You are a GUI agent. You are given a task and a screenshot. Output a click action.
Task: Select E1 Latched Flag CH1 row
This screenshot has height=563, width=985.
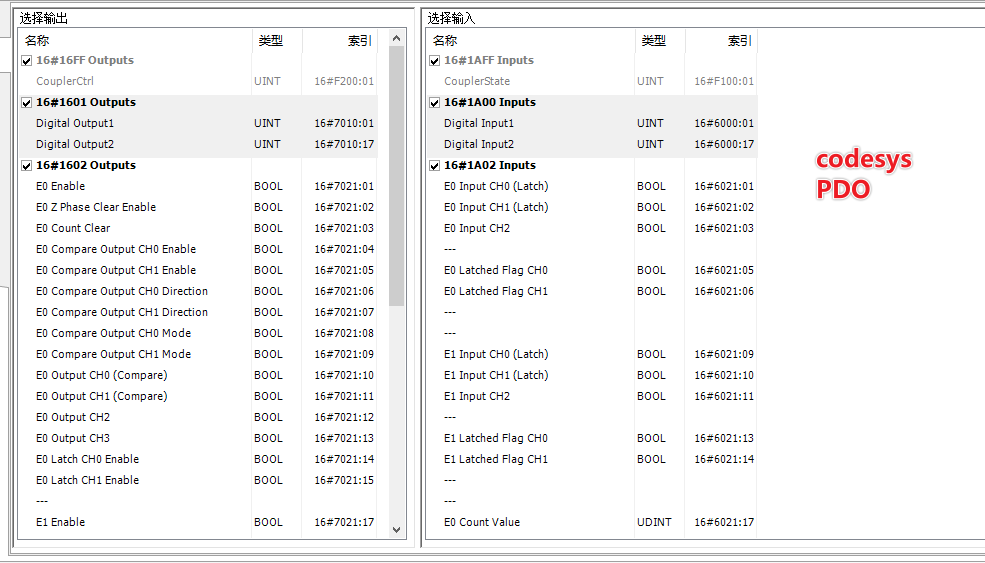click(592, 459)
